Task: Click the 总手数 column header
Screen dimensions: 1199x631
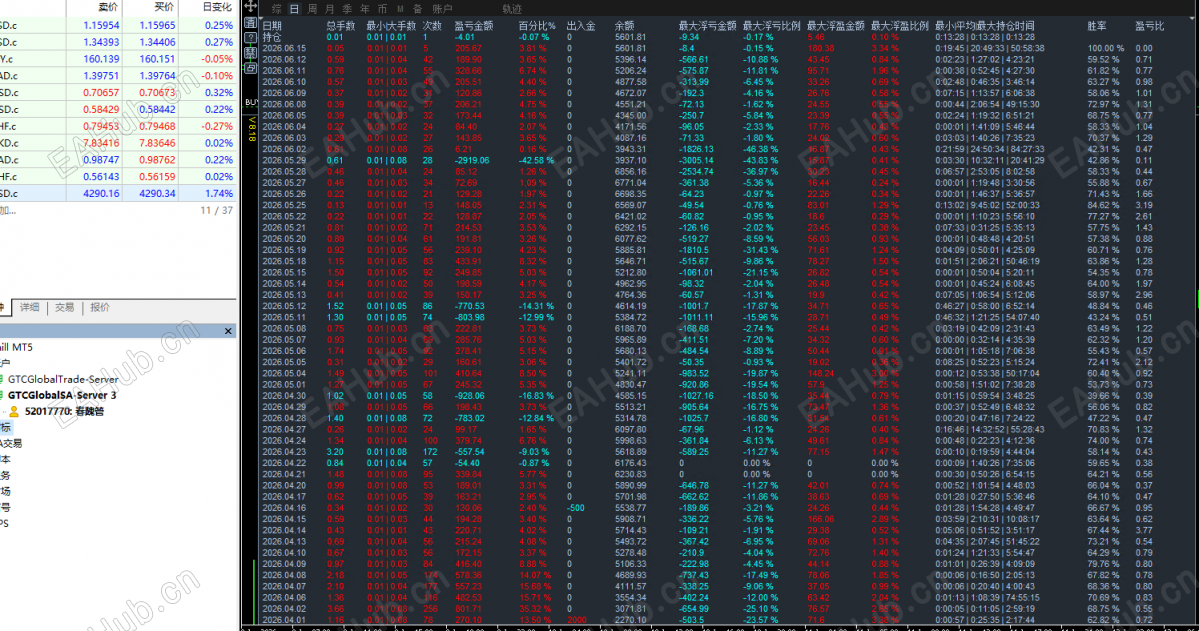Action: pyautogui.click(x=340, y=26)
